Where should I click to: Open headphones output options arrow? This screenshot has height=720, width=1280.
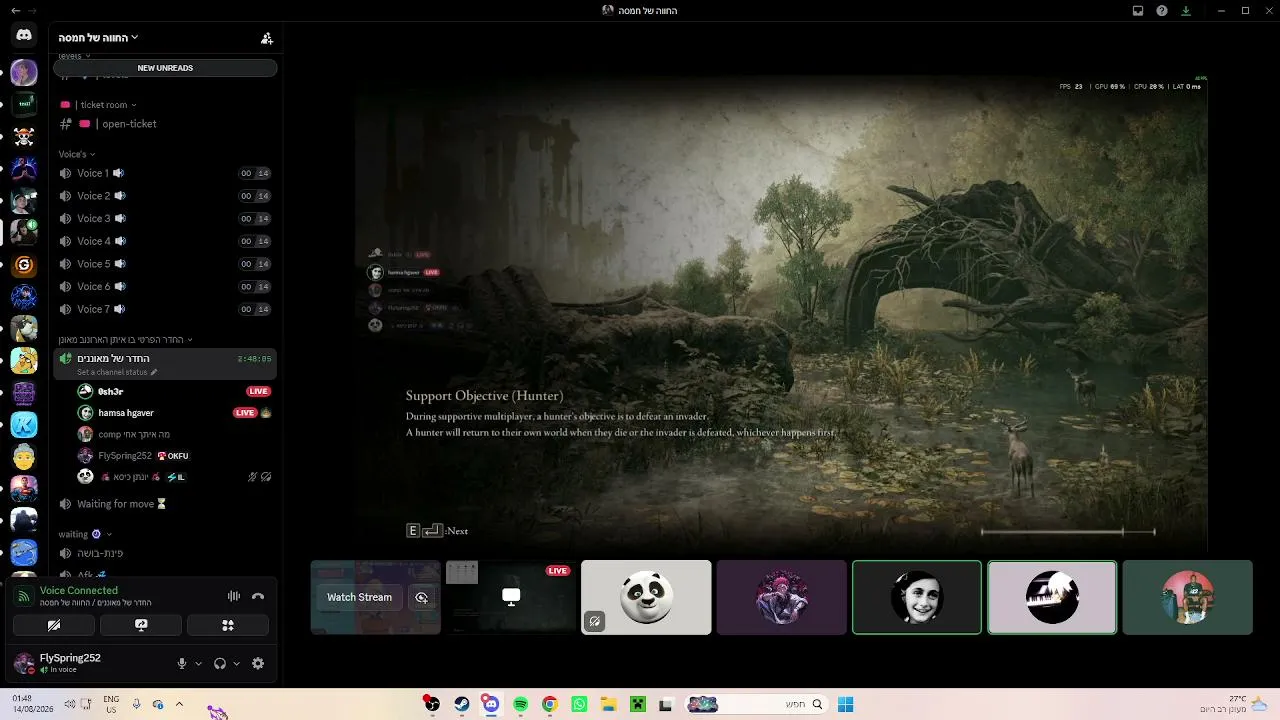pos(236,663)
